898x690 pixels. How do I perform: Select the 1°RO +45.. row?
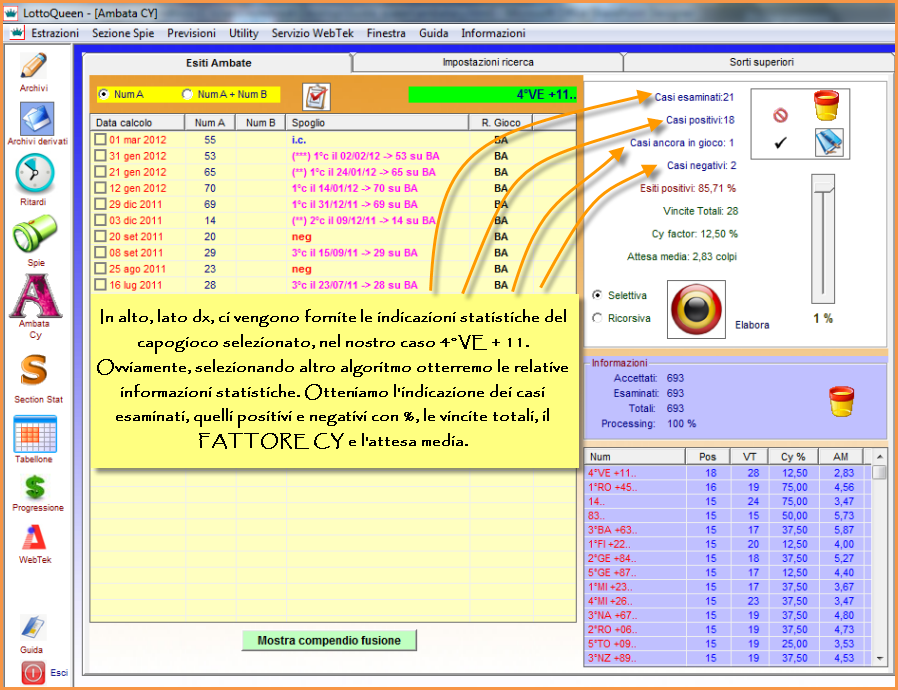coord(728,487)
